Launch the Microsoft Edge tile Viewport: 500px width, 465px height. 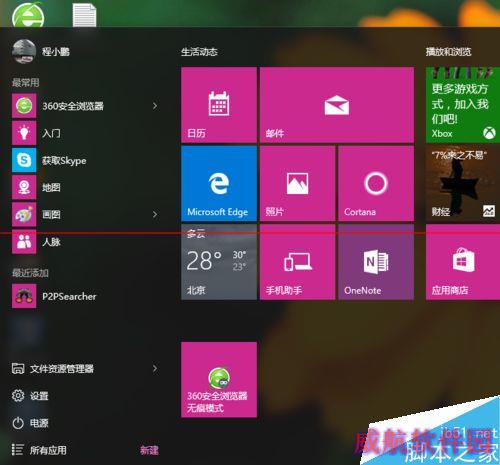[219, 183]
